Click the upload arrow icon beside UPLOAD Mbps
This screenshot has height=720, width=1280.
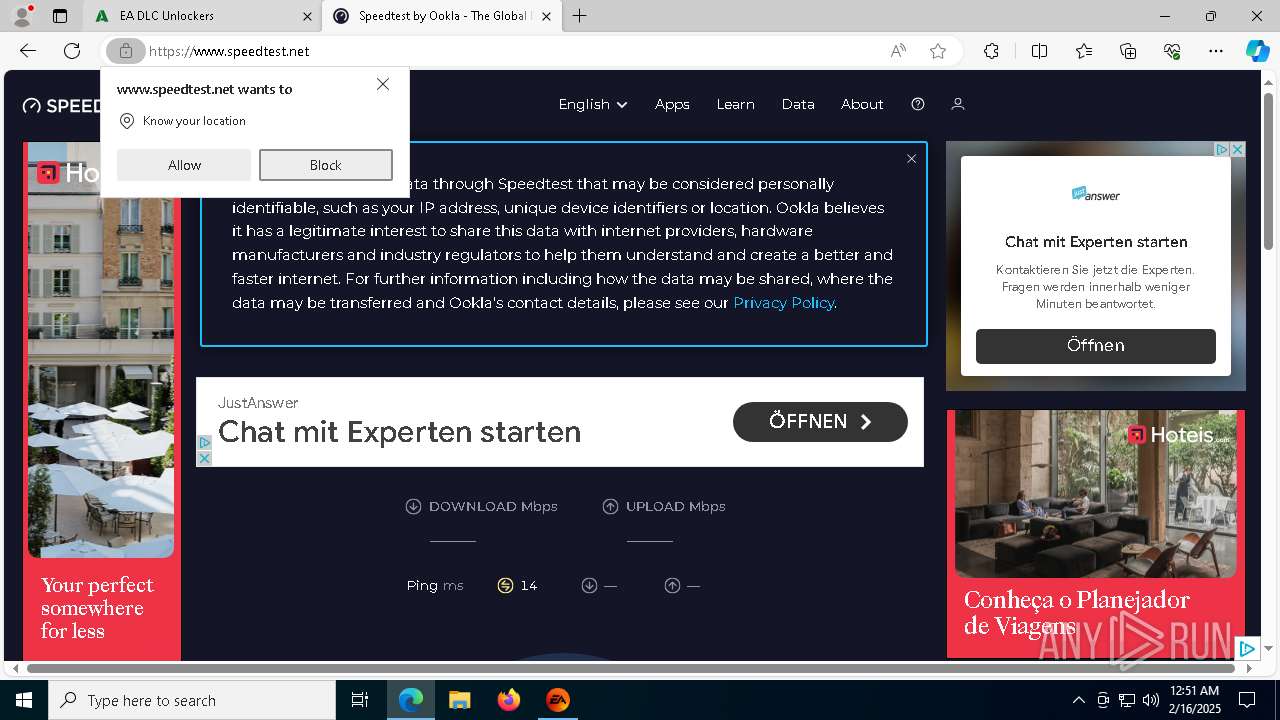[x=610, y=507]
